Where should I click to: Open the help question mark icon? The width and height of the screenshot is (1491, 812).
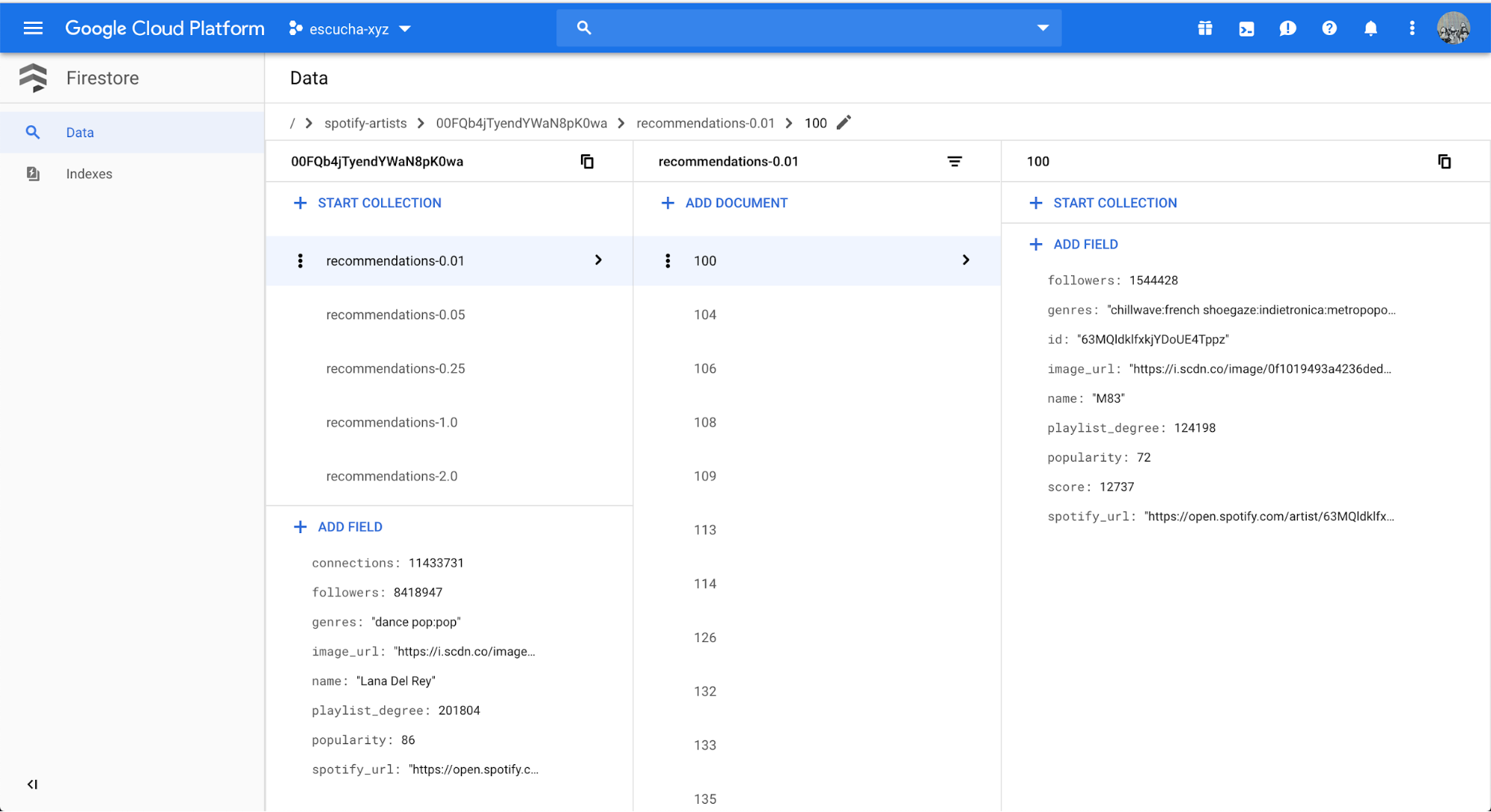pyautogui.click(x=1329, y=28)
